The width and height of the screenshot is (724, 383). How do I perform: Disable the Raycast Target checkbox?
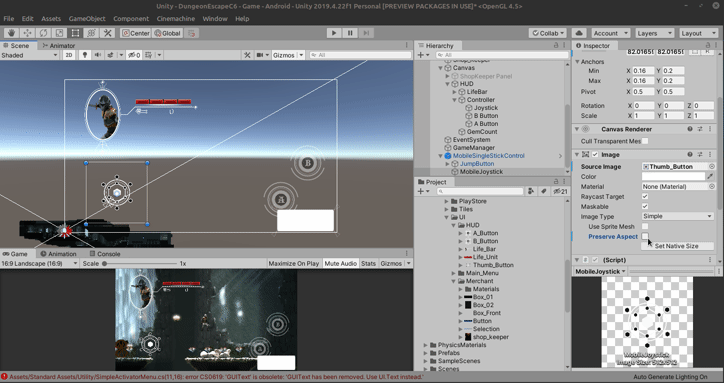tap(645, 196)
